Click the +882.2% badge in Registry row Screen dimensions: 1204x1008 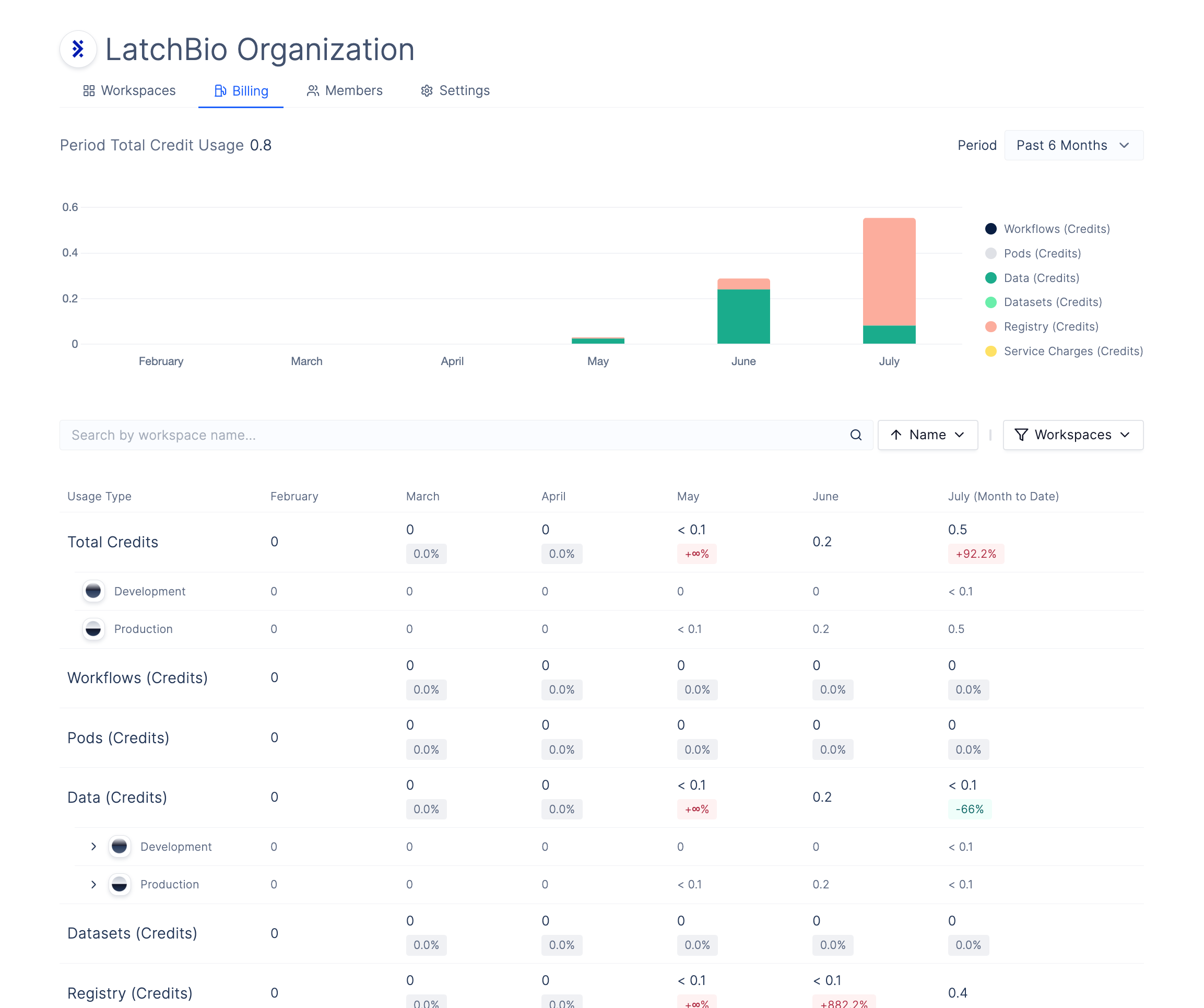coord(844,1001)
